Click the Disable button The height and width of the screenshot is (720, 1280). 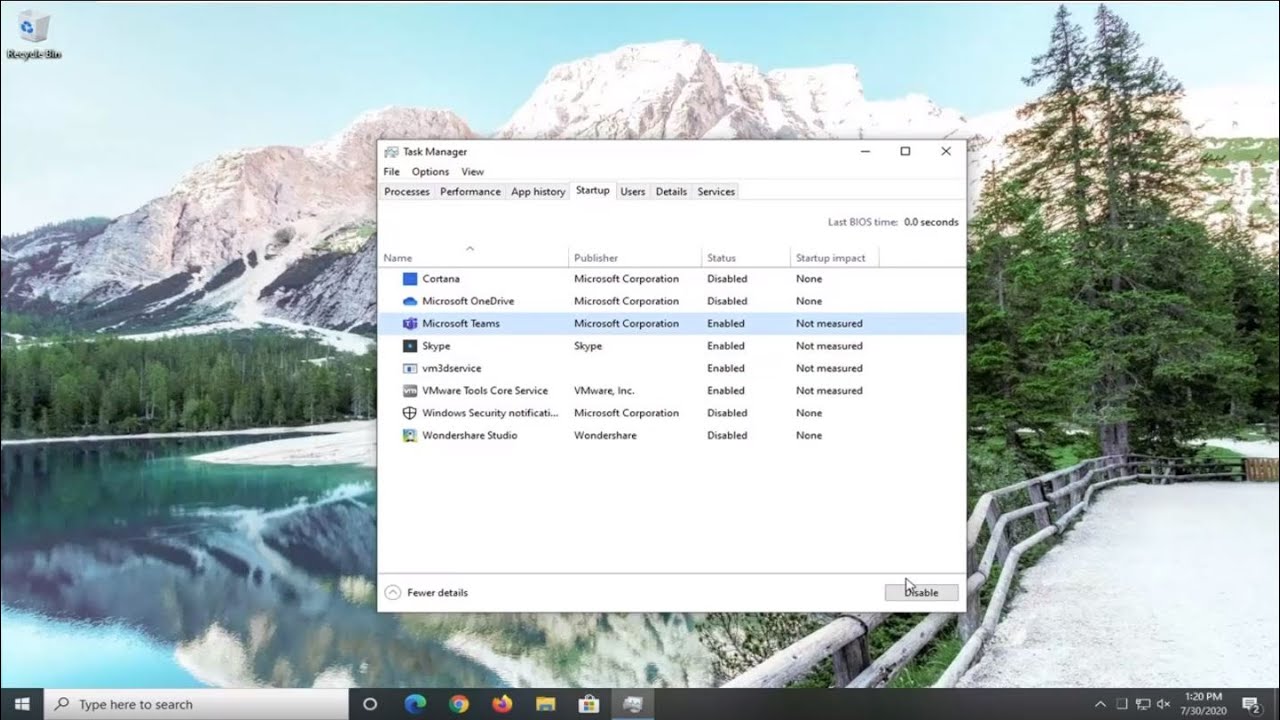921,593
